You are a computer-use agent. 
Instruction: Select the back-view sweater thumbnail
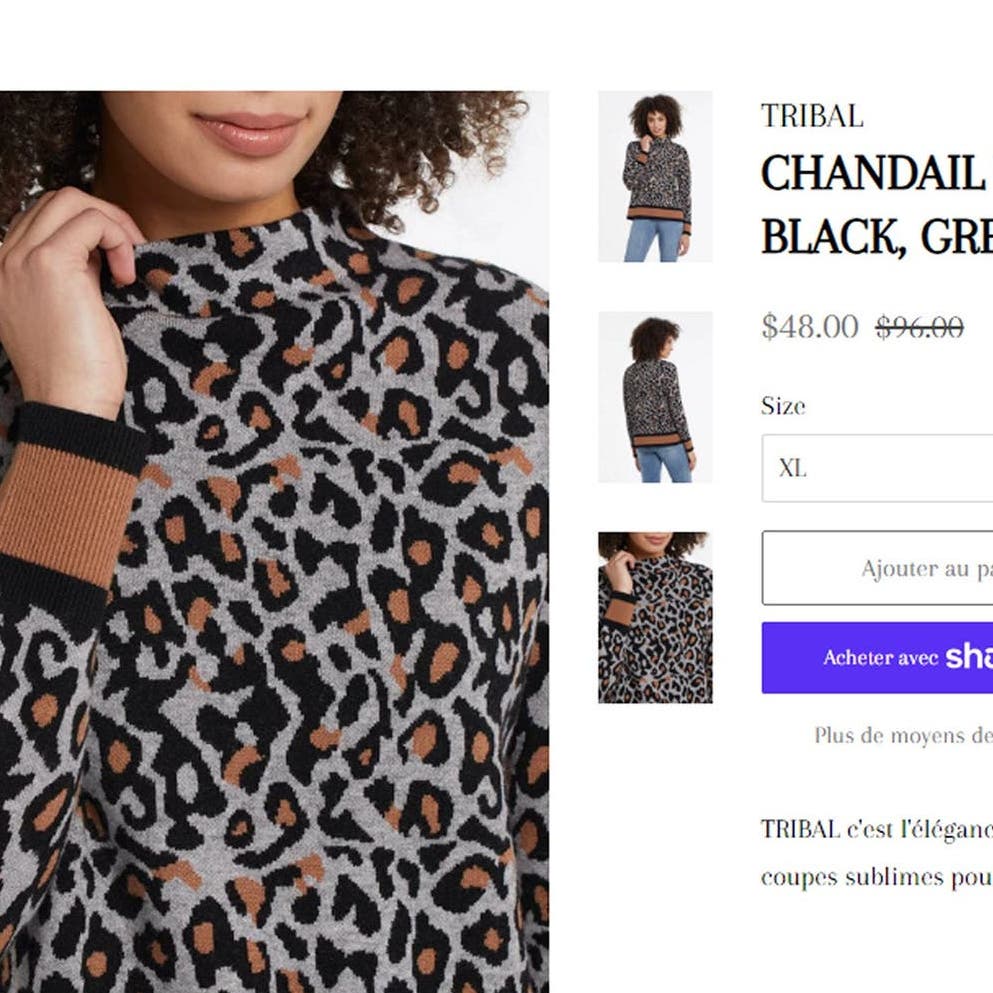click(x=655, y=397)
